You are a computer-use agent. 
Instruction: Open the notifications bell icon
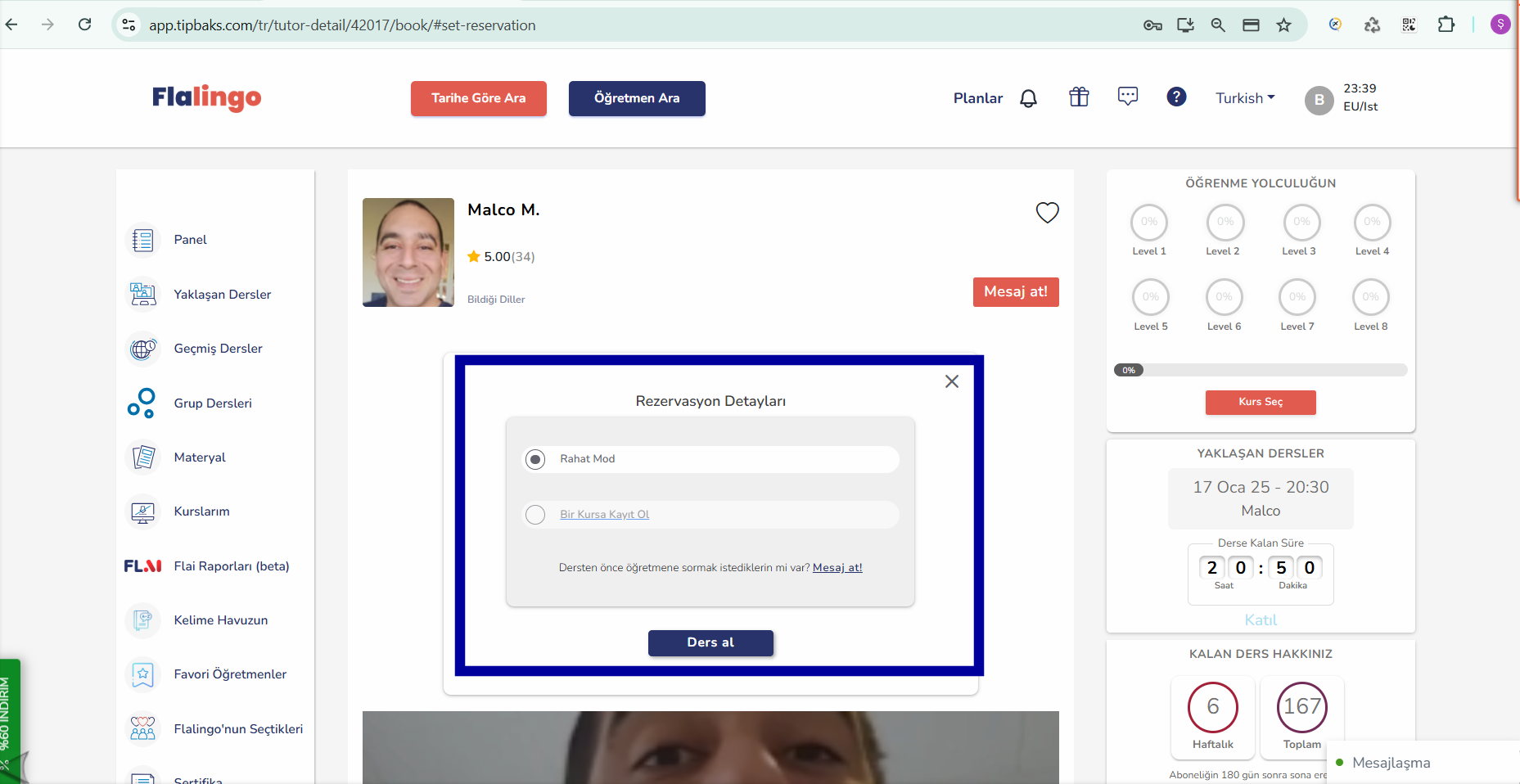coord(1028,98)
